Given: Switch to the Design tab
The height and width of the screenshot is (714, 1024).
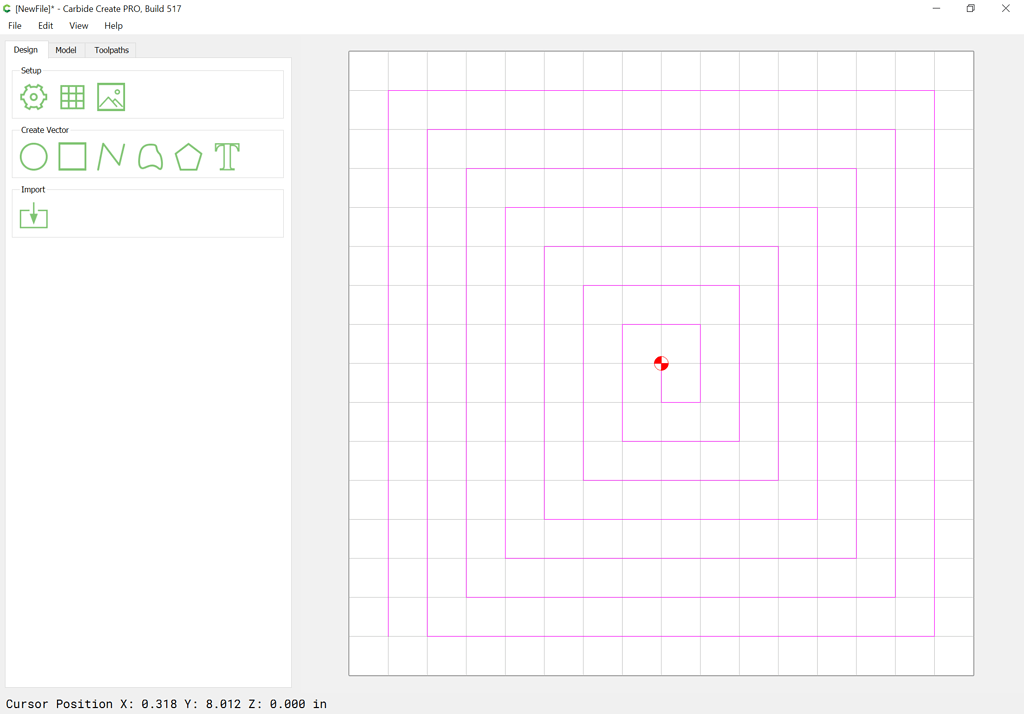Looking at the screenshot, I should point(26,50).
